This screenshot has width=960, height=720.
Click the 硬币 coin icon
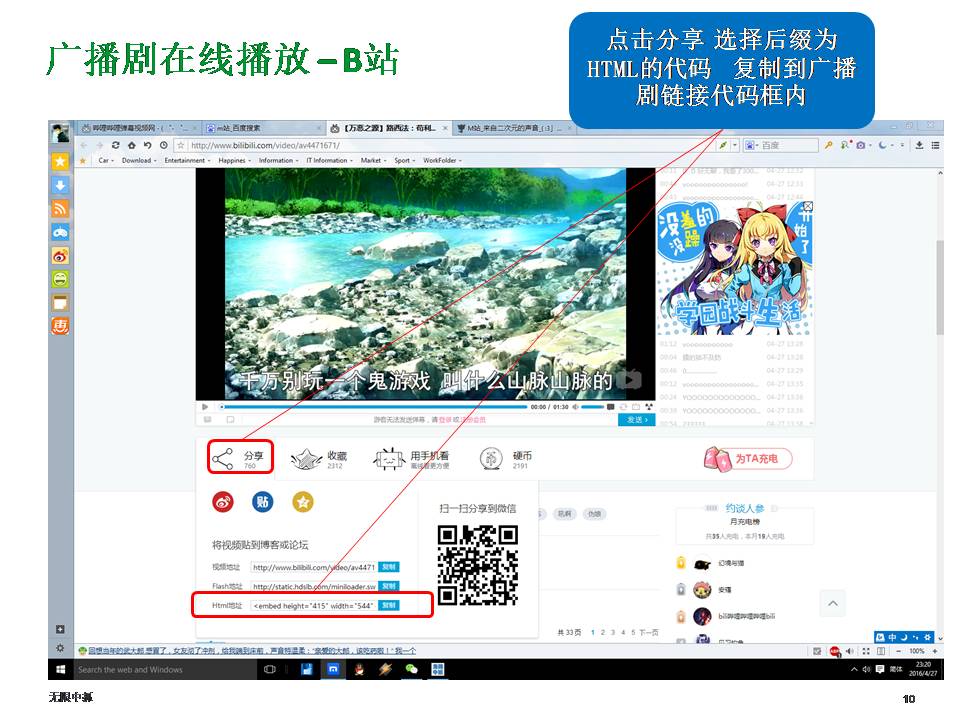(491, 459)
